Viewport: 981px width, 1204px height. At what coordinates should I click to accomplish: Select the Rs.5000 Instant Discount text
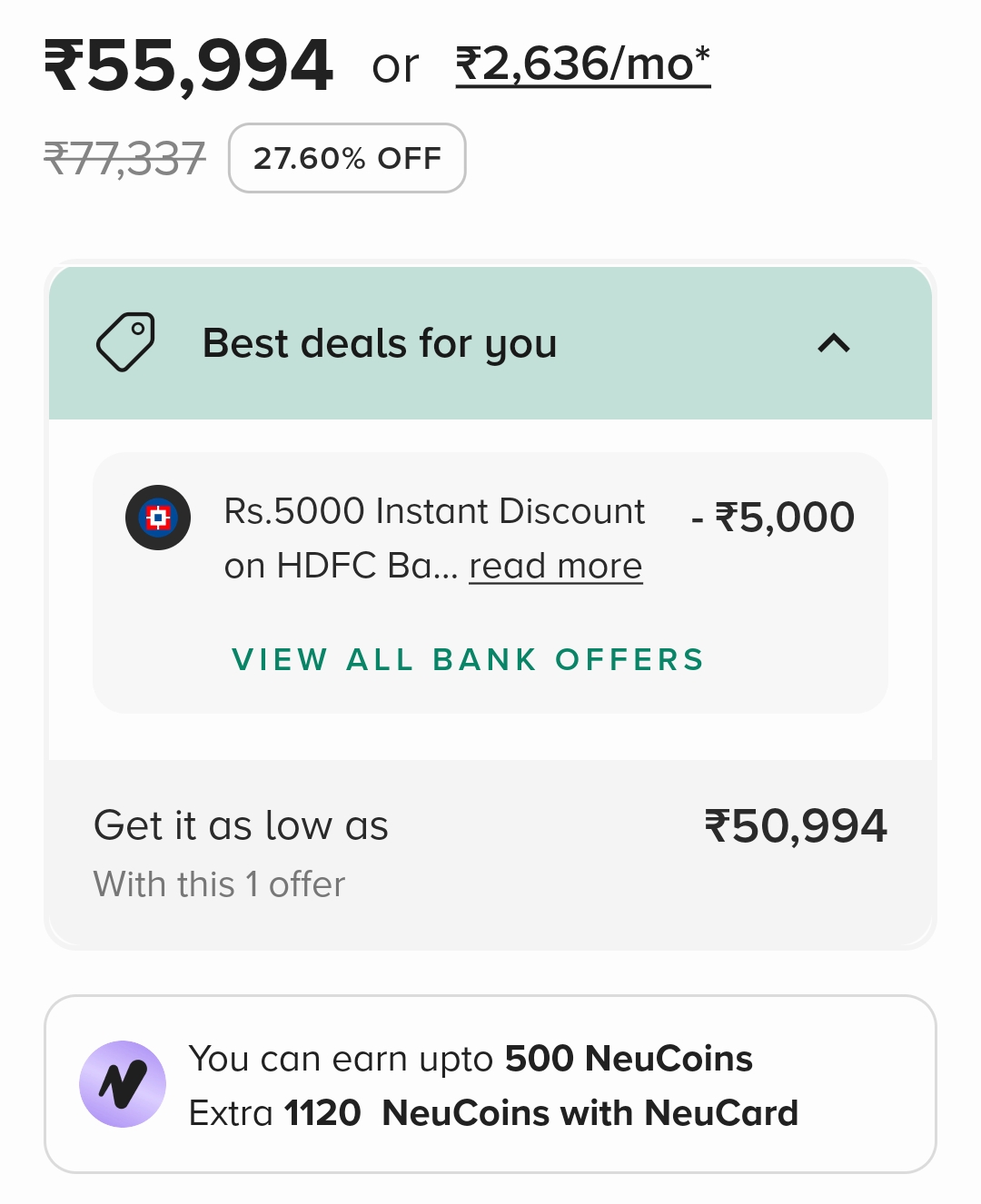point(434,511)
